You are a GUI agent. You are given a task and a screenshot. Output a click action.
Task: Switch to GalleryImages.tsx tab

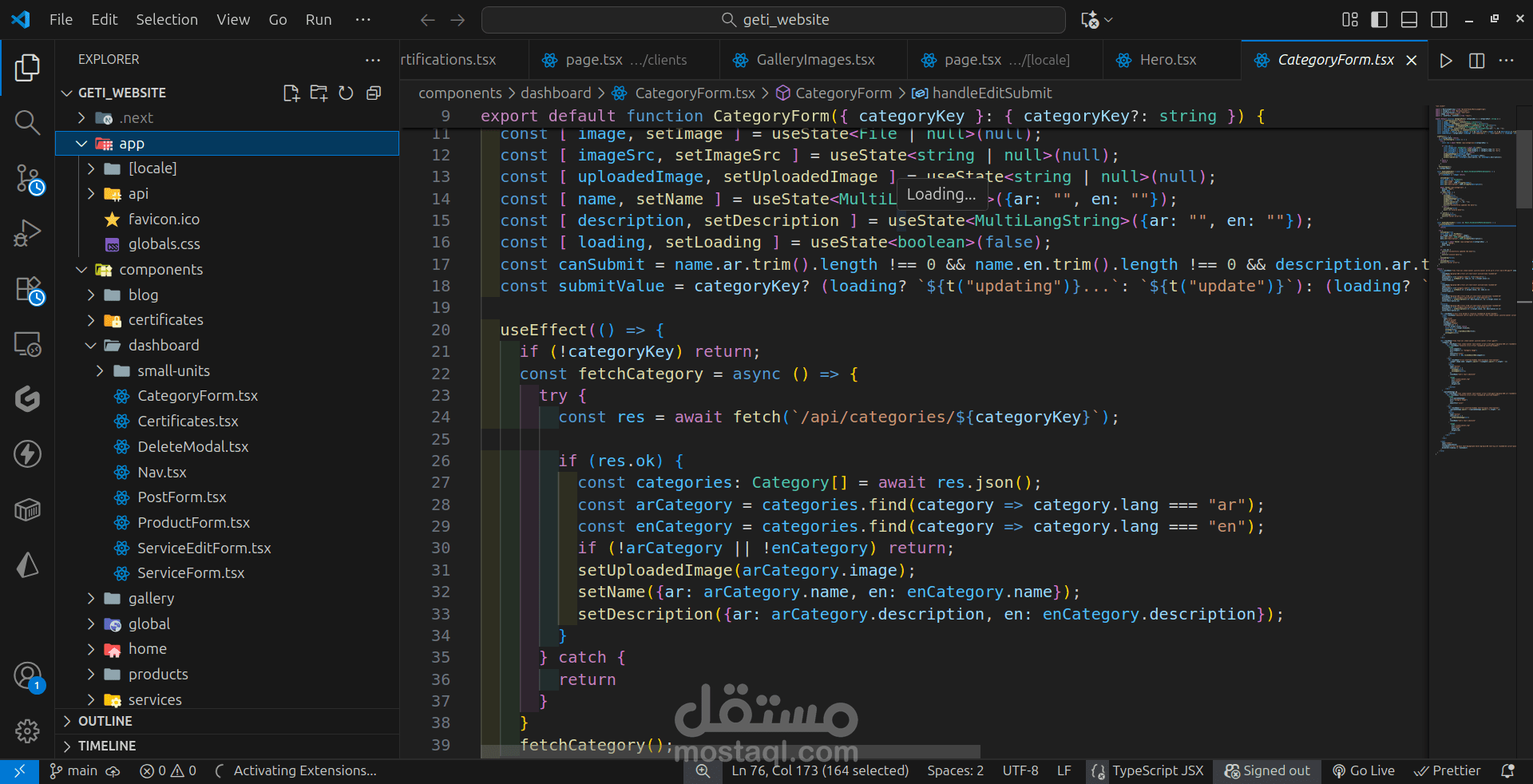tap(814, 60)
